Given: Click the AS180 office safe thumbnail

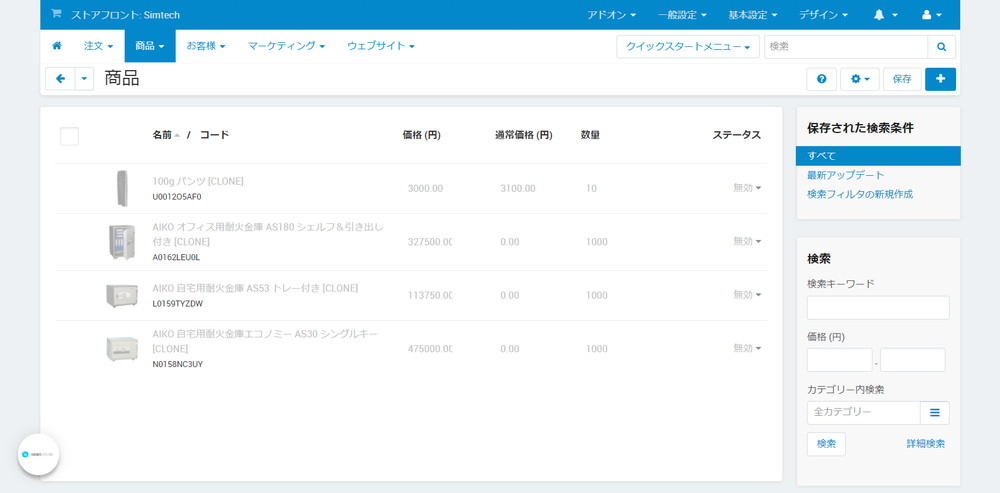Looking at the screenshot, I should (x=122, y=242).
